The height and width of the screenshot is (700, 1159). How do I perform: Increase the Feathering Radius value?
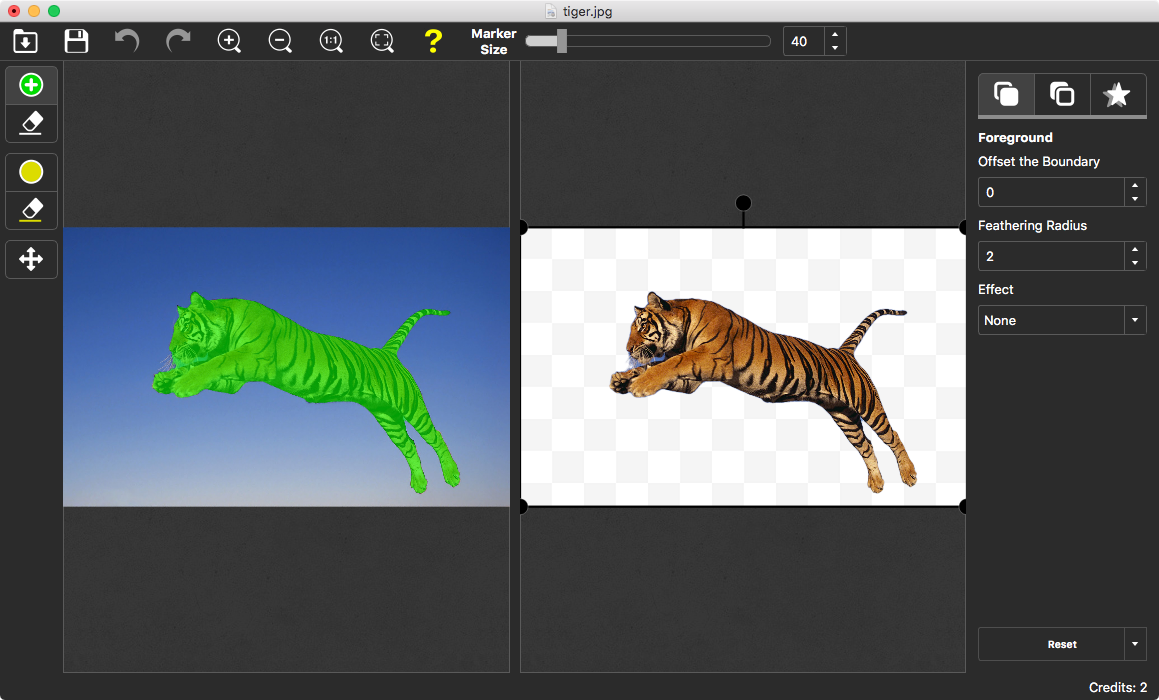(1134, 249)
